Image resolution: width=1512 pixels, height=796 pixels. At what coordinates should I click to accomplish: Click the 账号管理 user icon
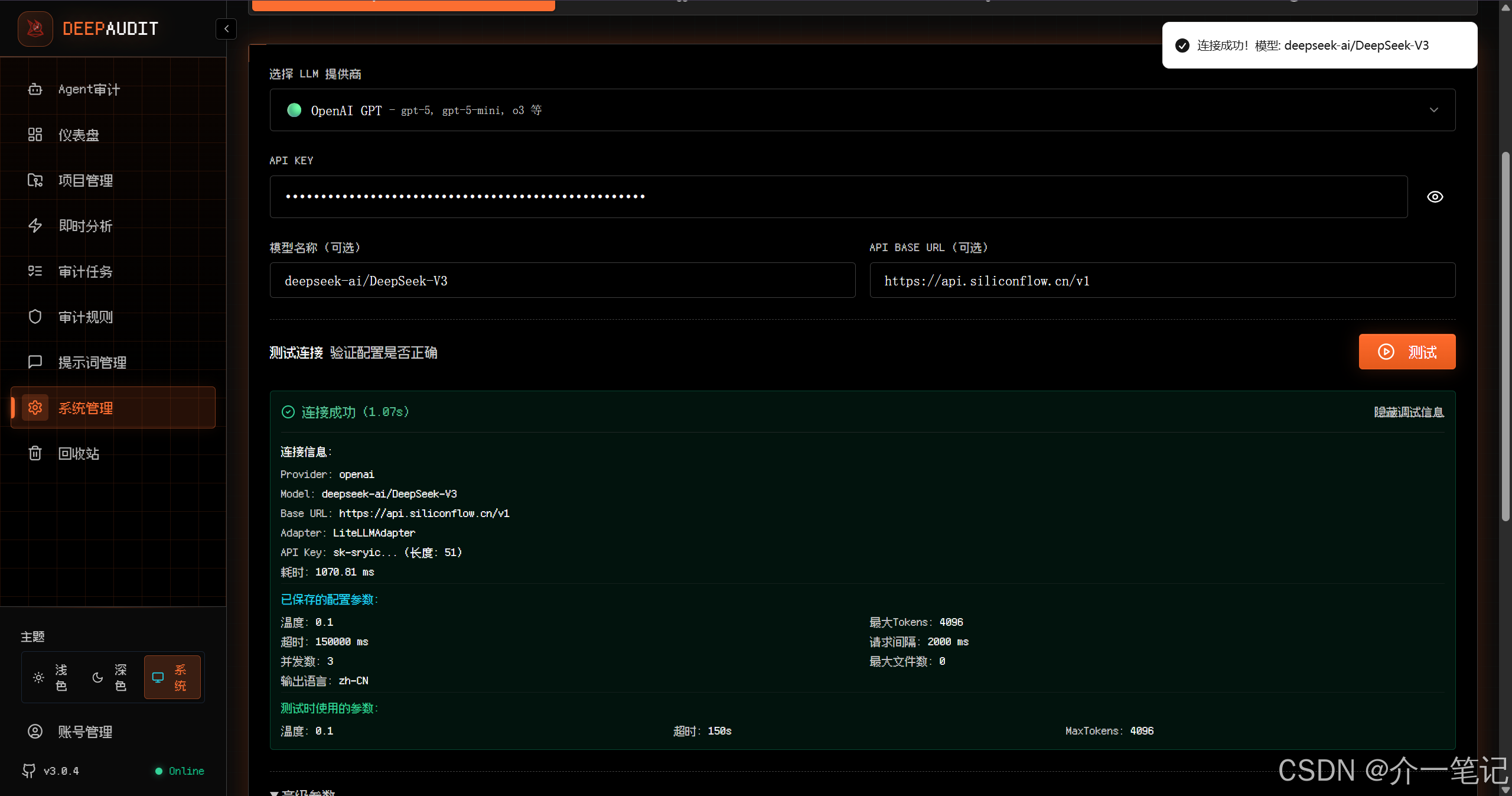[x=35, y=732]
